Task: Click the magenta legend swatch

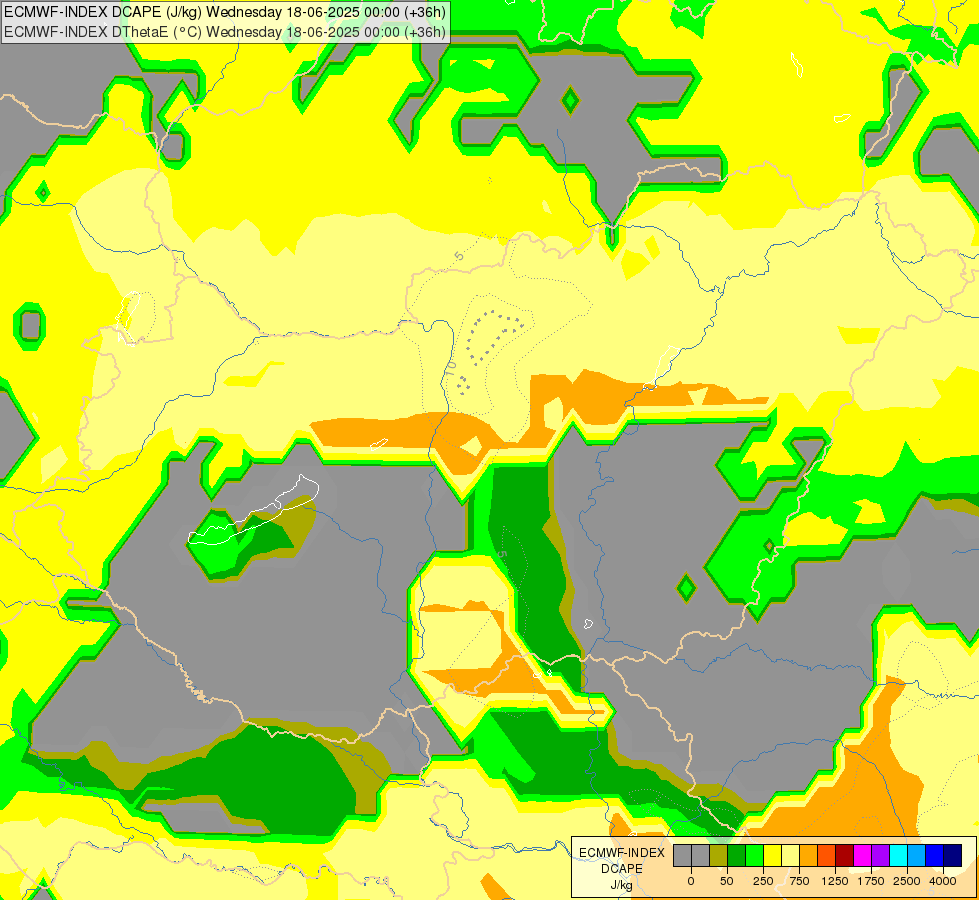Action: (862, 856)
